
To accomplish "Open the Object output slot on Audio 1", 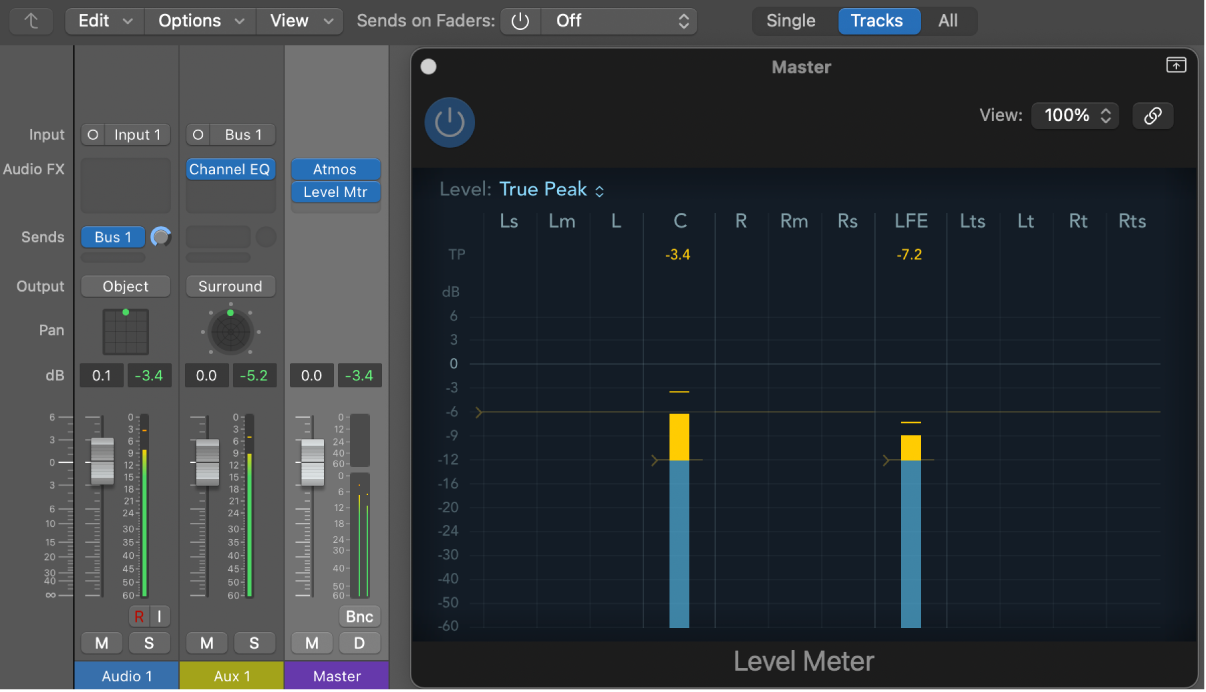I will pyautogui.click(x=126, y=287).
